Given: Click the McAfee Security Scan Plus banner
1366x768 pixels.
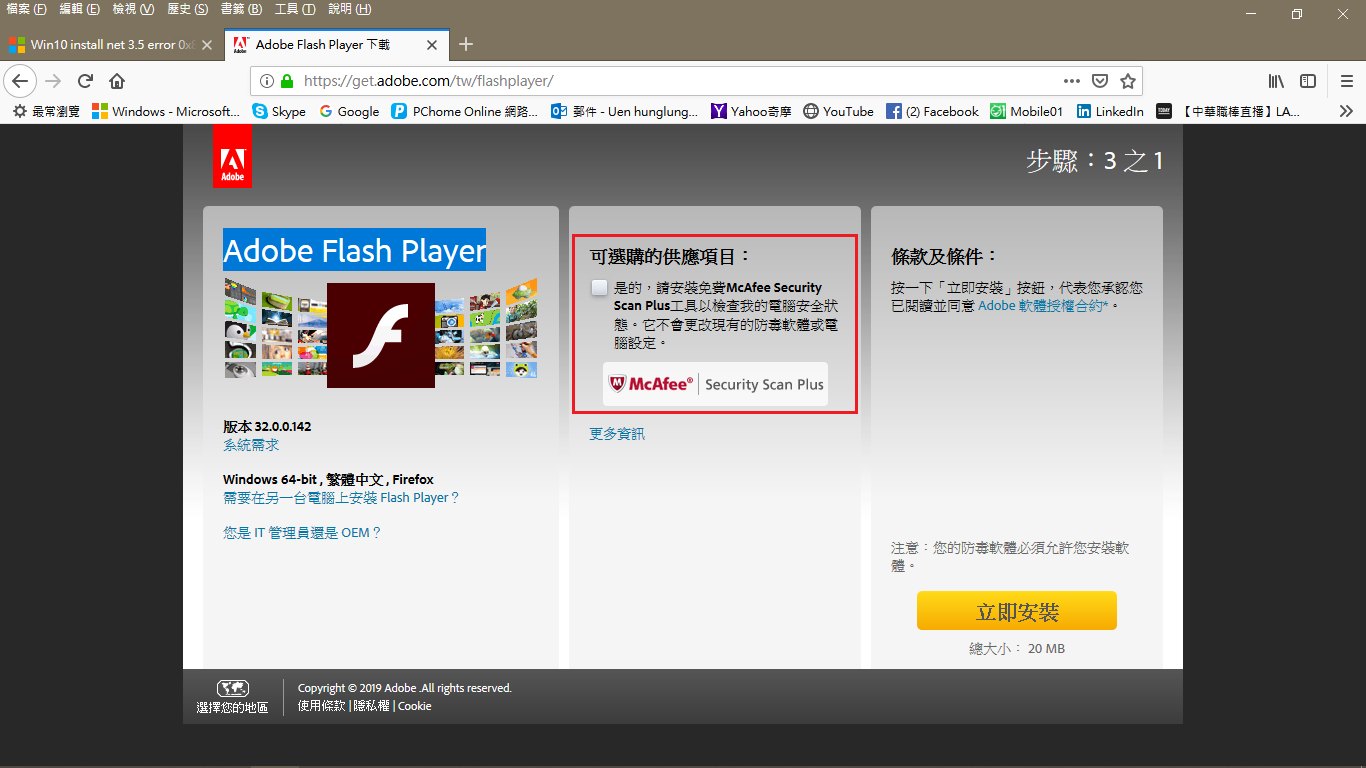Looking at the screenshot, I should (715, 384).
